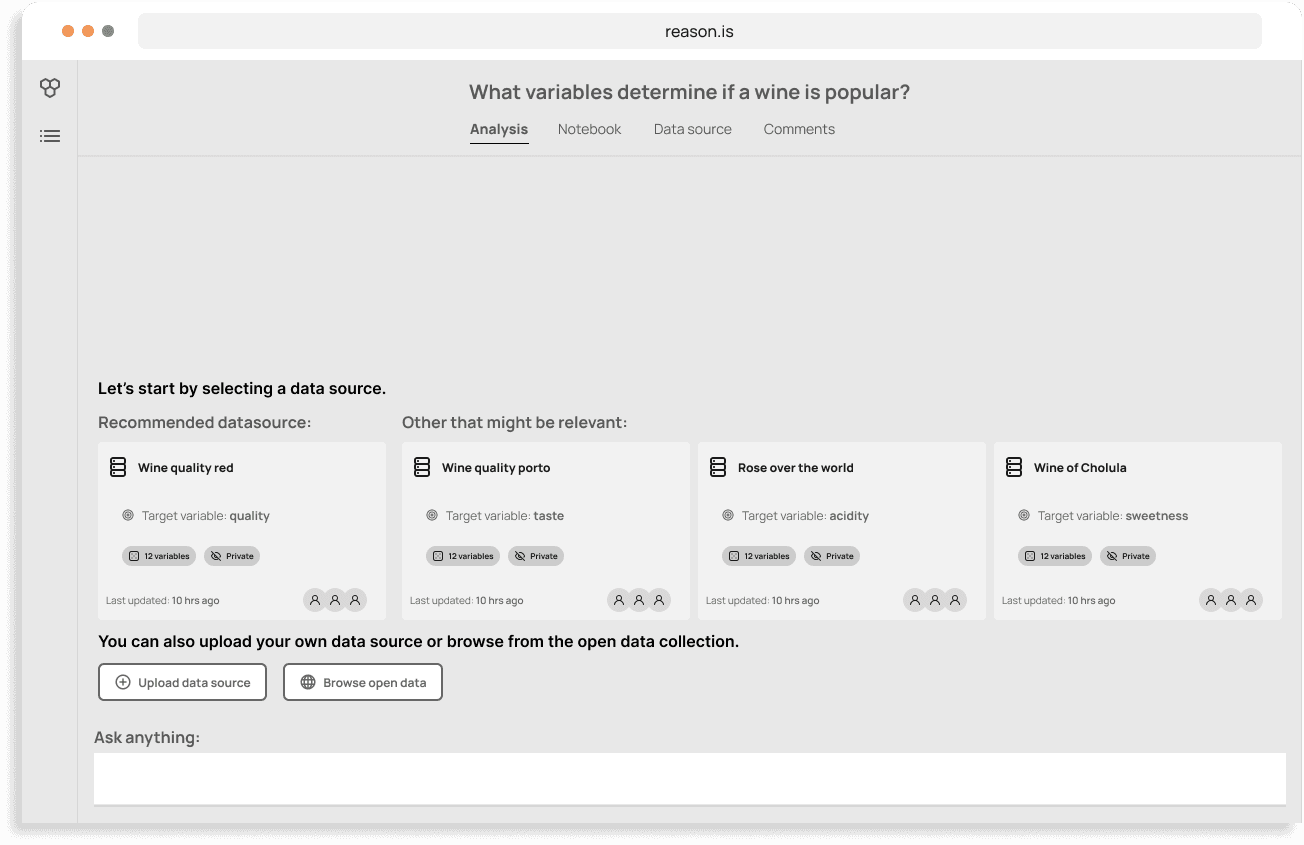The width and height of the screenshot is (1304, 845).
Task: Click an avatar icon on Wine of Cholula card
Action: [x=1211, y=599]
